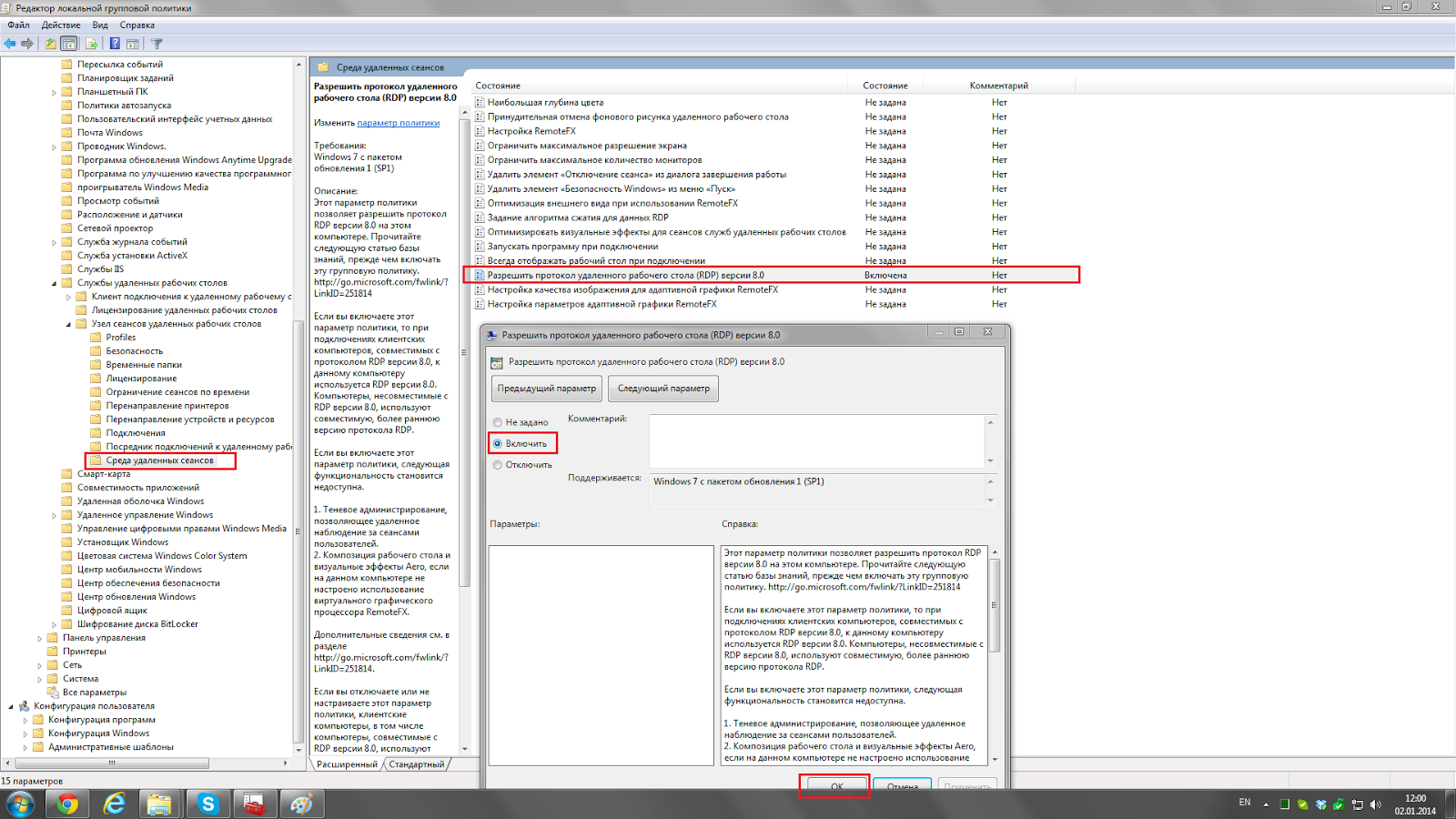Show hidden tray icons arrow

click(x=1265, y=804)
